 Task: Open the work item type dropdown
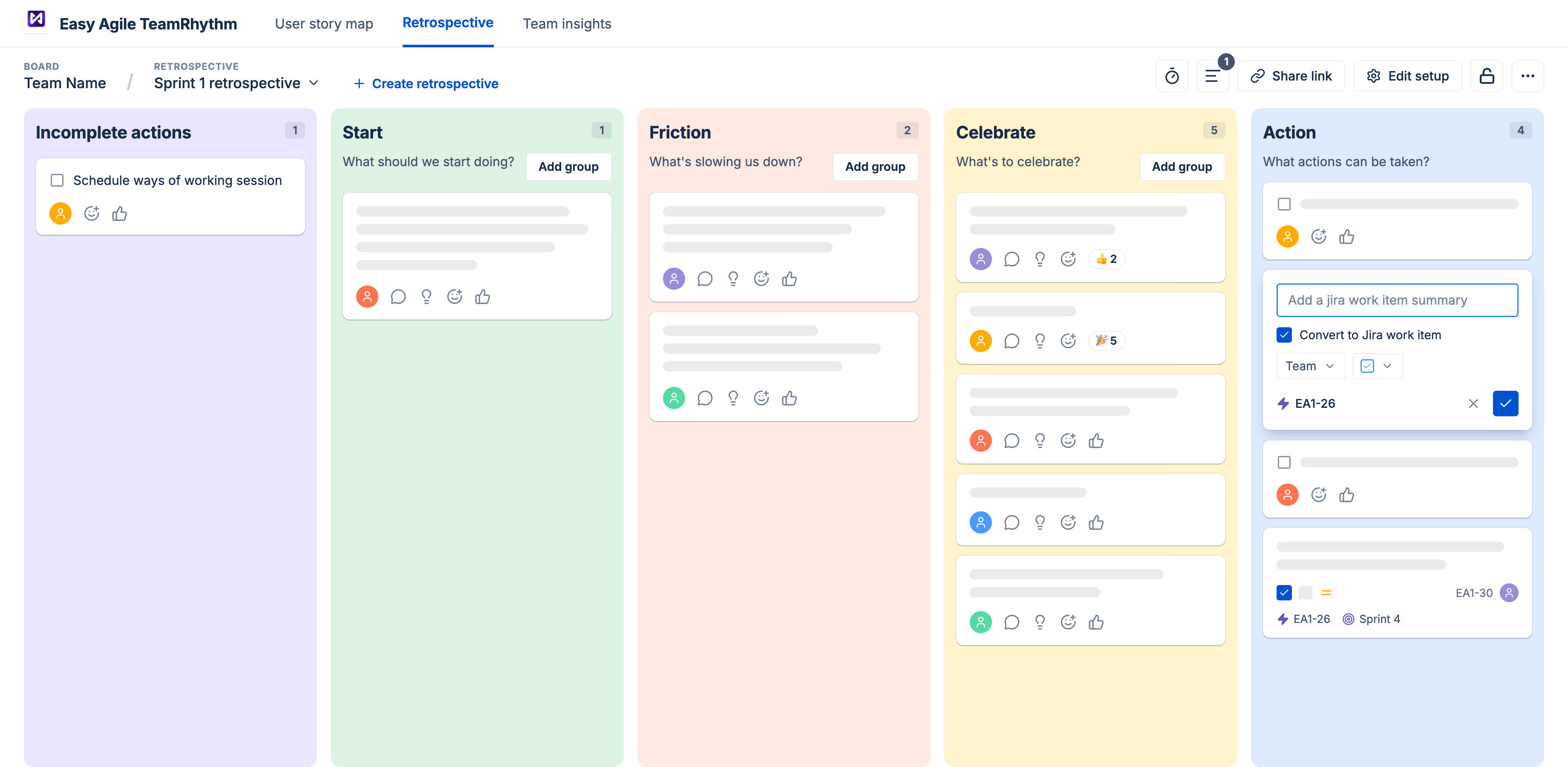[1377, 366]
